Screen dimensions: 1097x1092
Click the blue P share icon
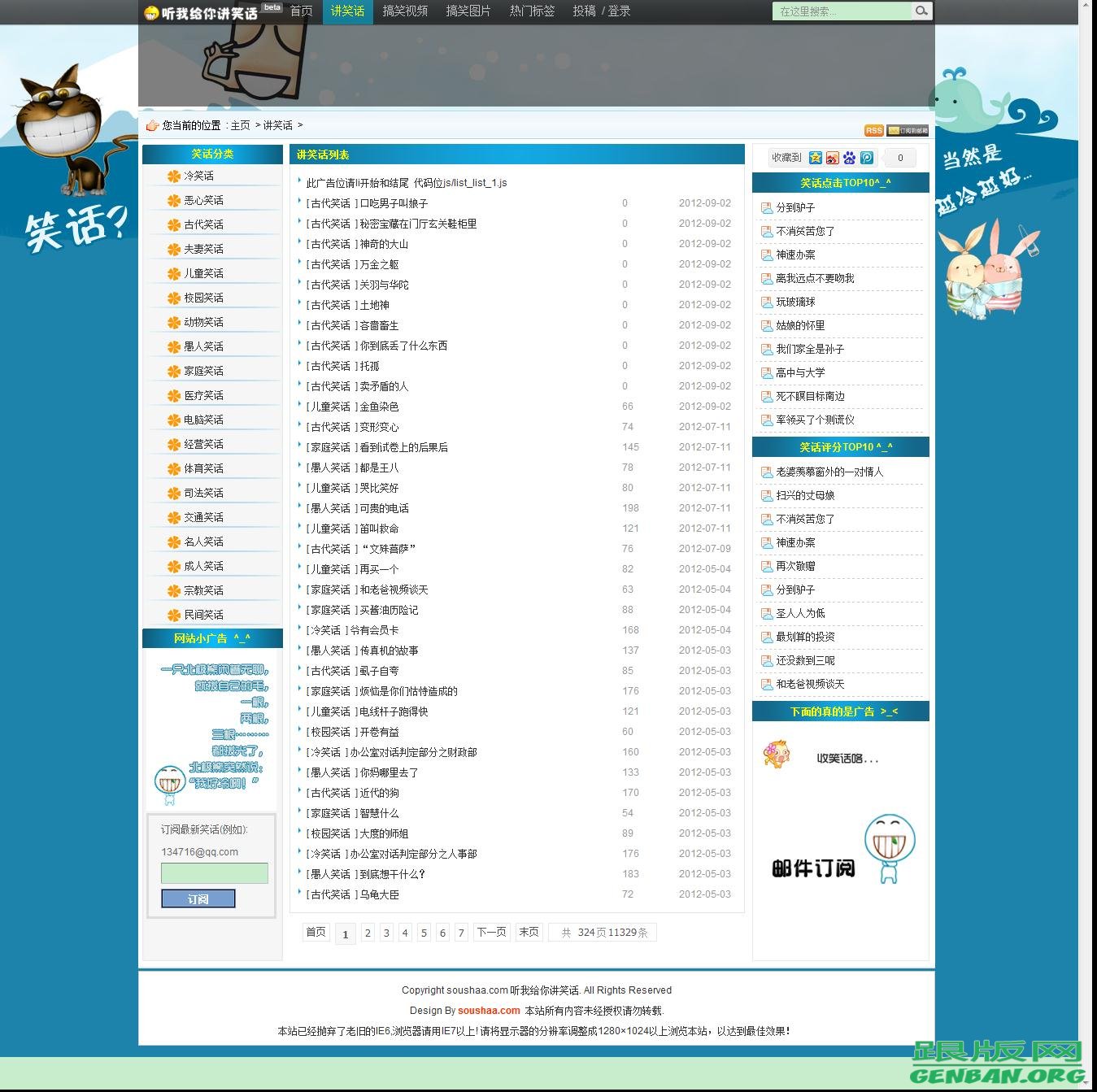tap(867, 158)
